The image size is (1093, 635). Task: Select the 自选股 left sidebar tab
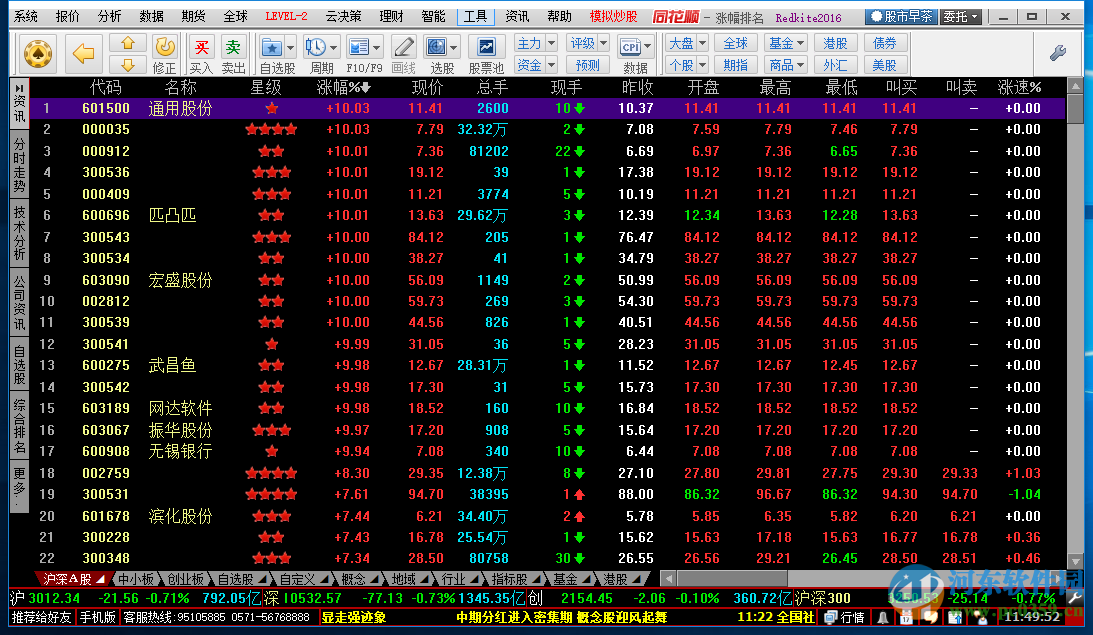pyautogui.click(x=19, y=364)
